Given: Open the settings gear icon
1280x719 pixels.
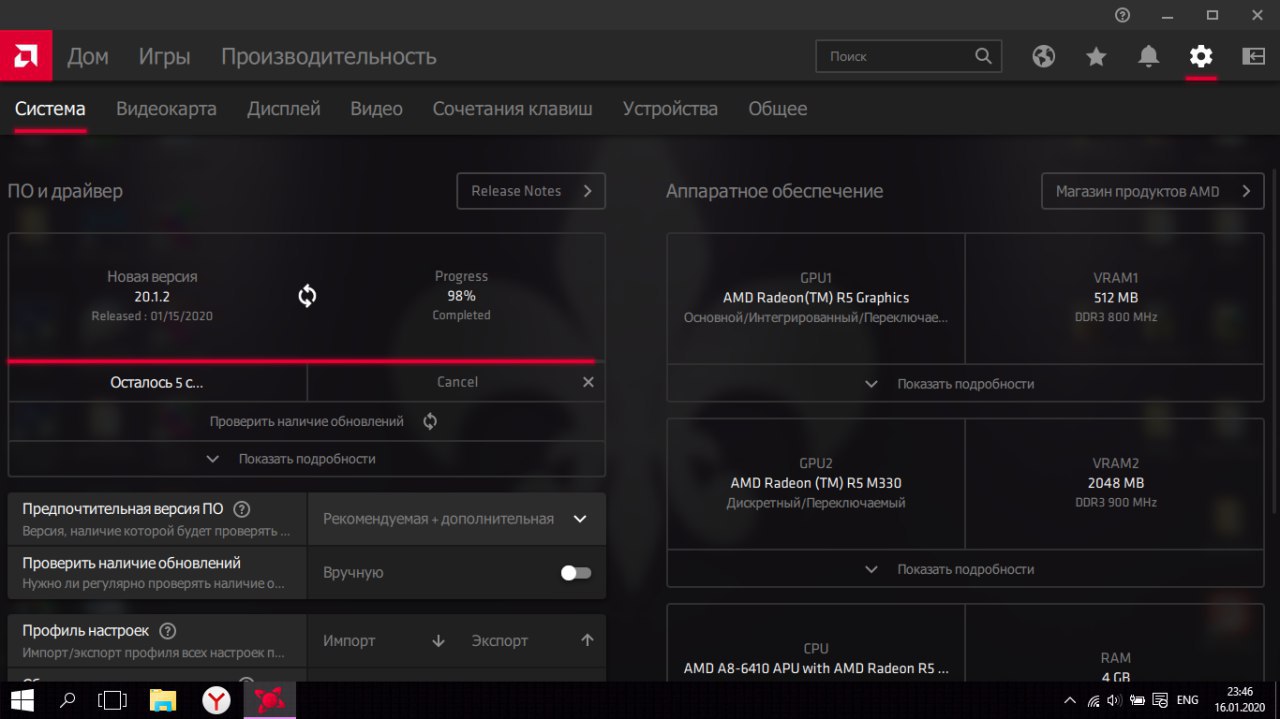Looking at the screenshot, I should [x=1201, y=56].
